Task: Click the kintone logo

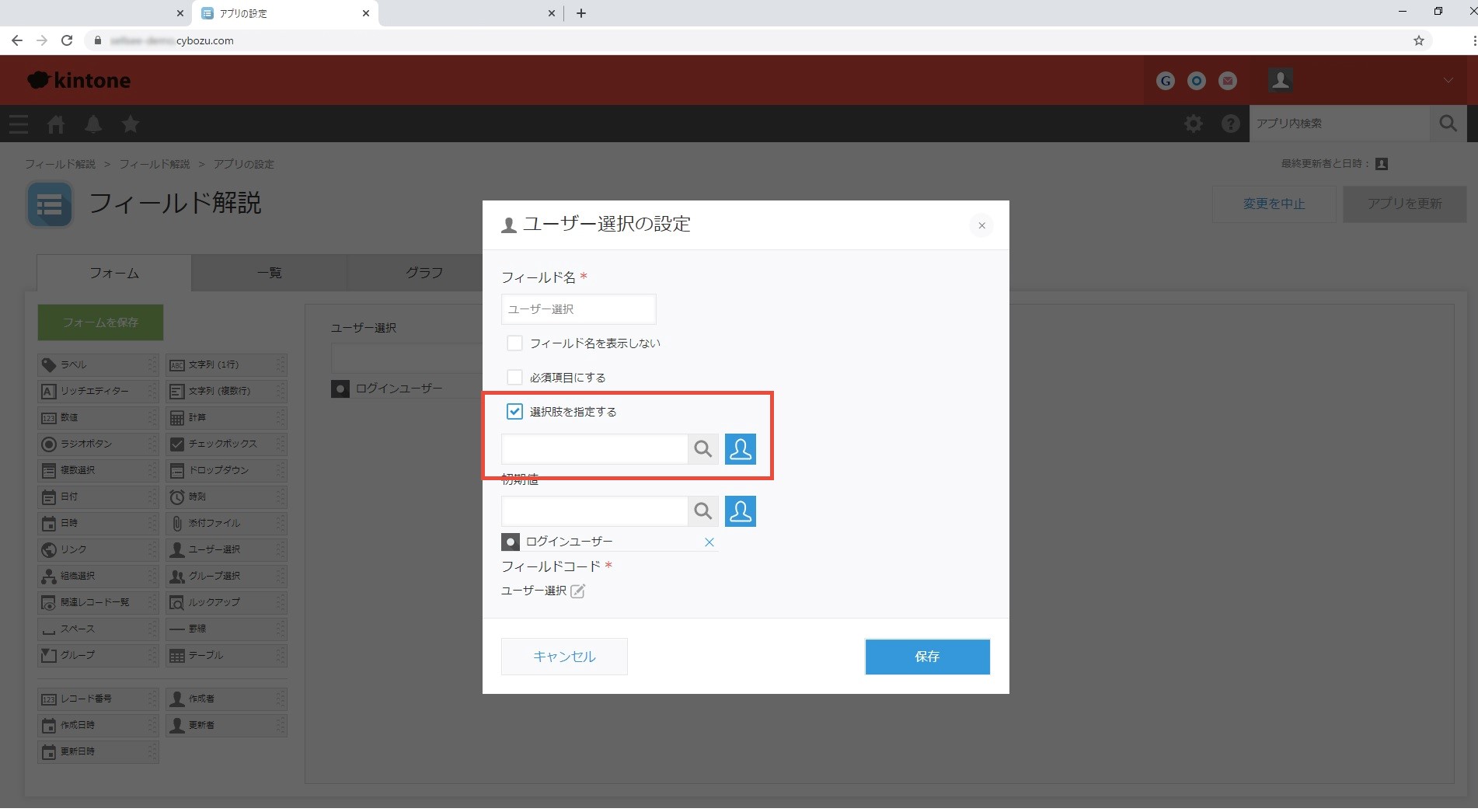Action: click(x=78, y=80)
